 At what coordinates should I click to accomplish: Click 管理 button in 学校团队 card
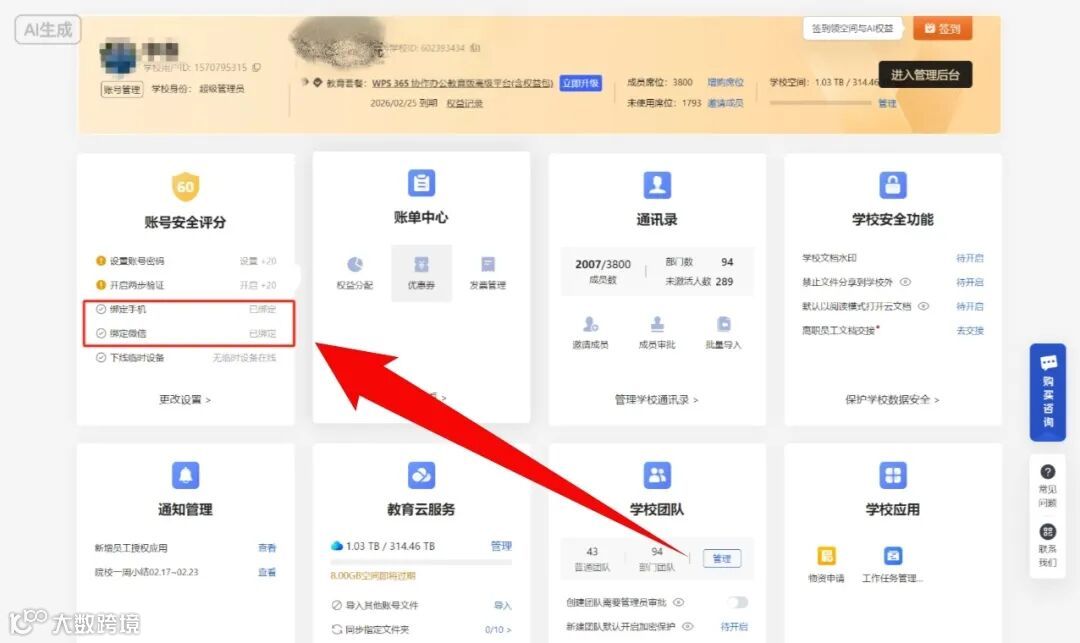(722, 558)
